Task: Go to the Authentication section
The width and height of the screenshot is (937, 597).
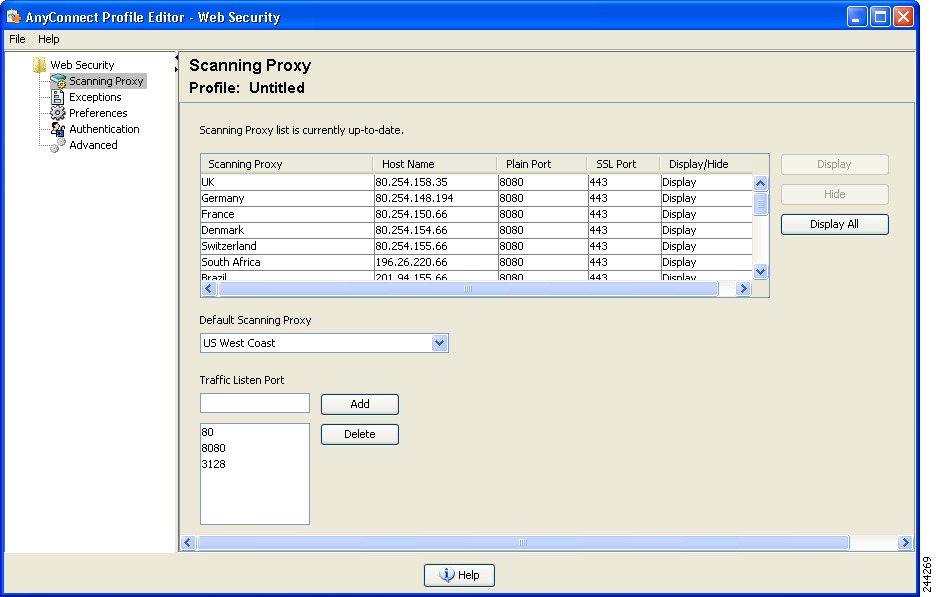Action: (104, 129)
